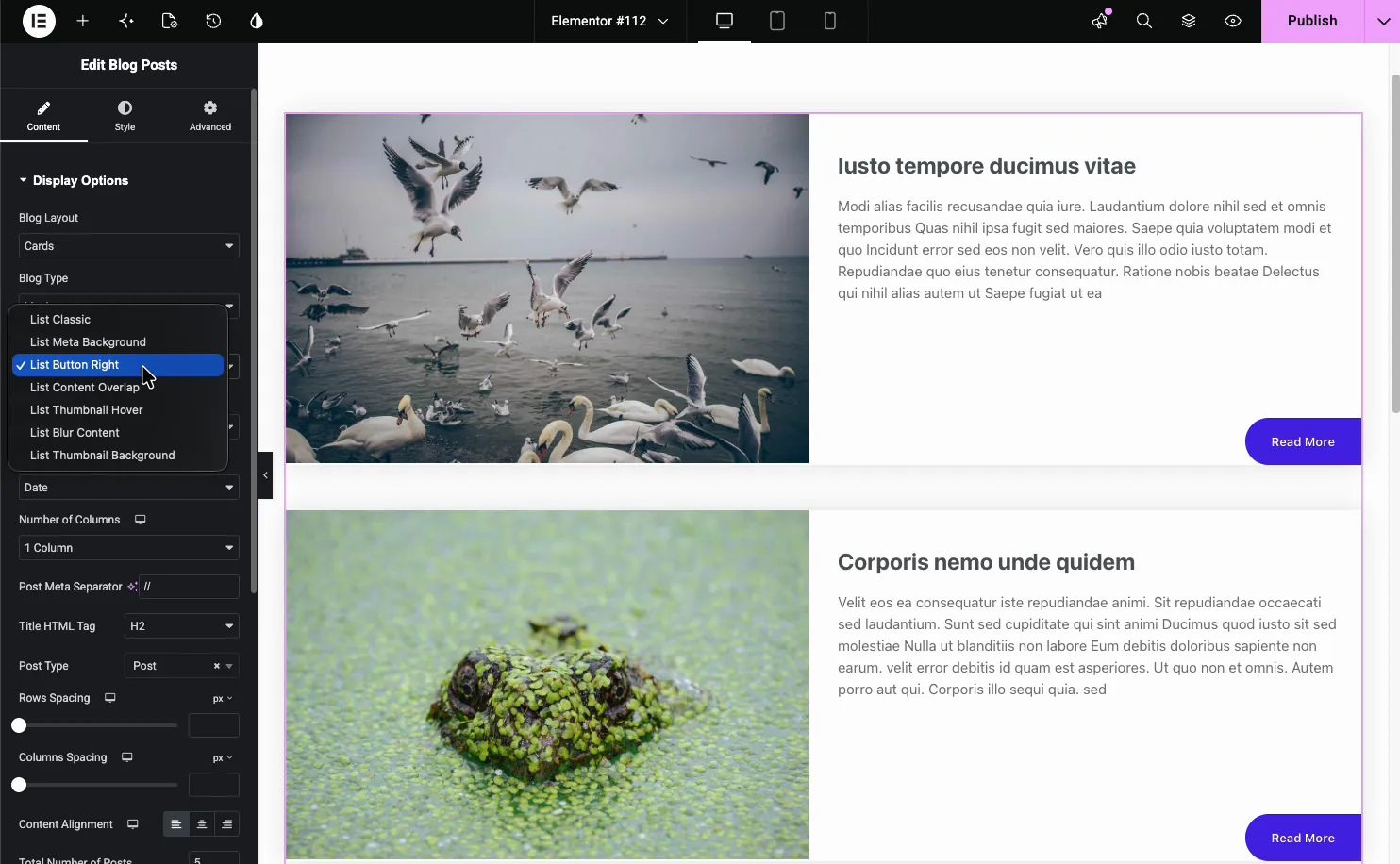Open the Date dropdown
This screenshot has width=1400, height=864.
[x=128, y=488]
